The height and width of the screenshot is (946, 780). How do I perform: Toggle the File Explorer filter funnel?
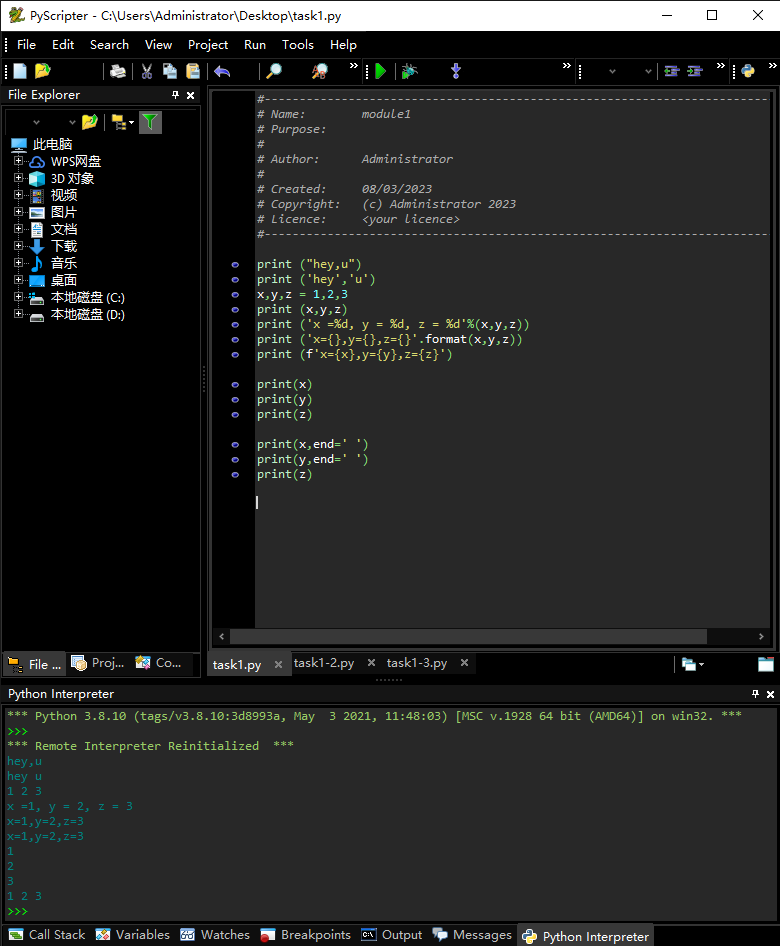pos(150,122)
